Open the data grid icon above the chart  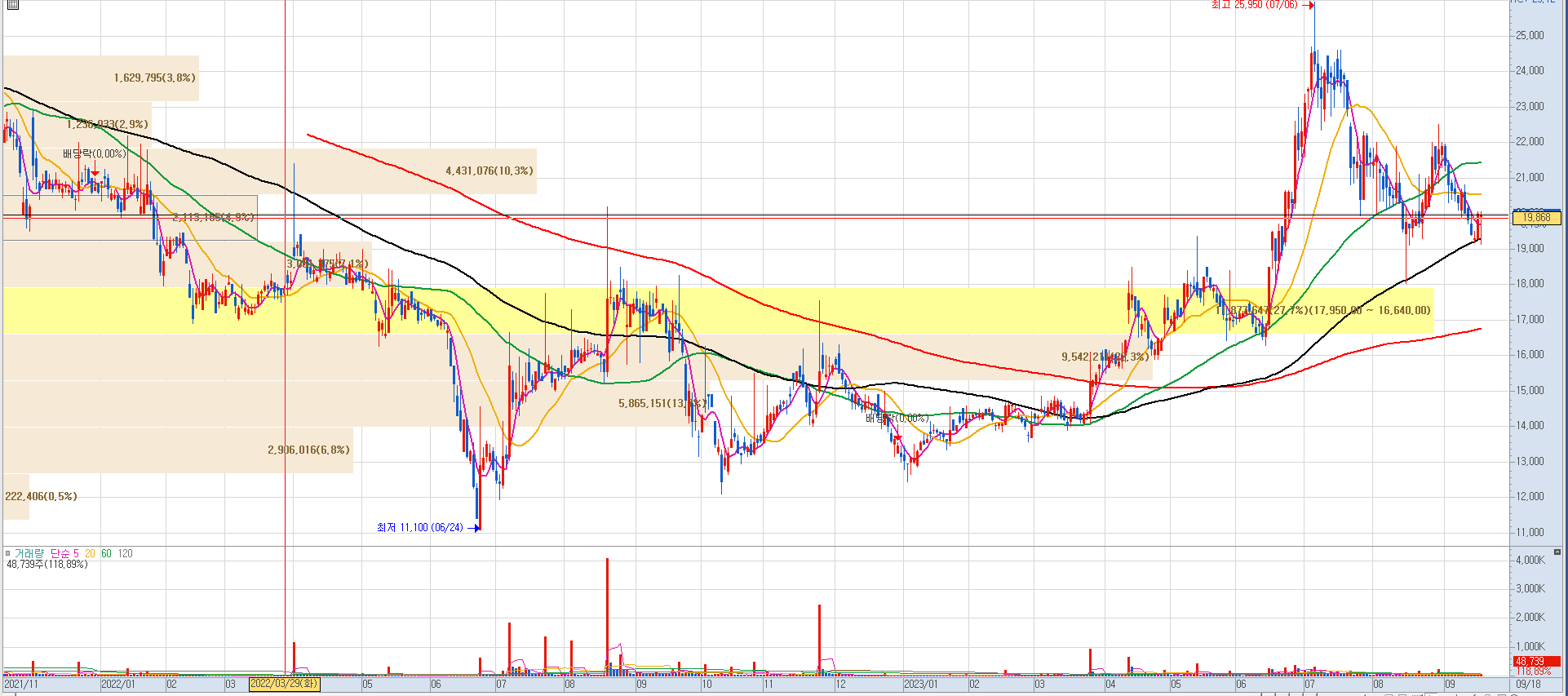point(12,4)
